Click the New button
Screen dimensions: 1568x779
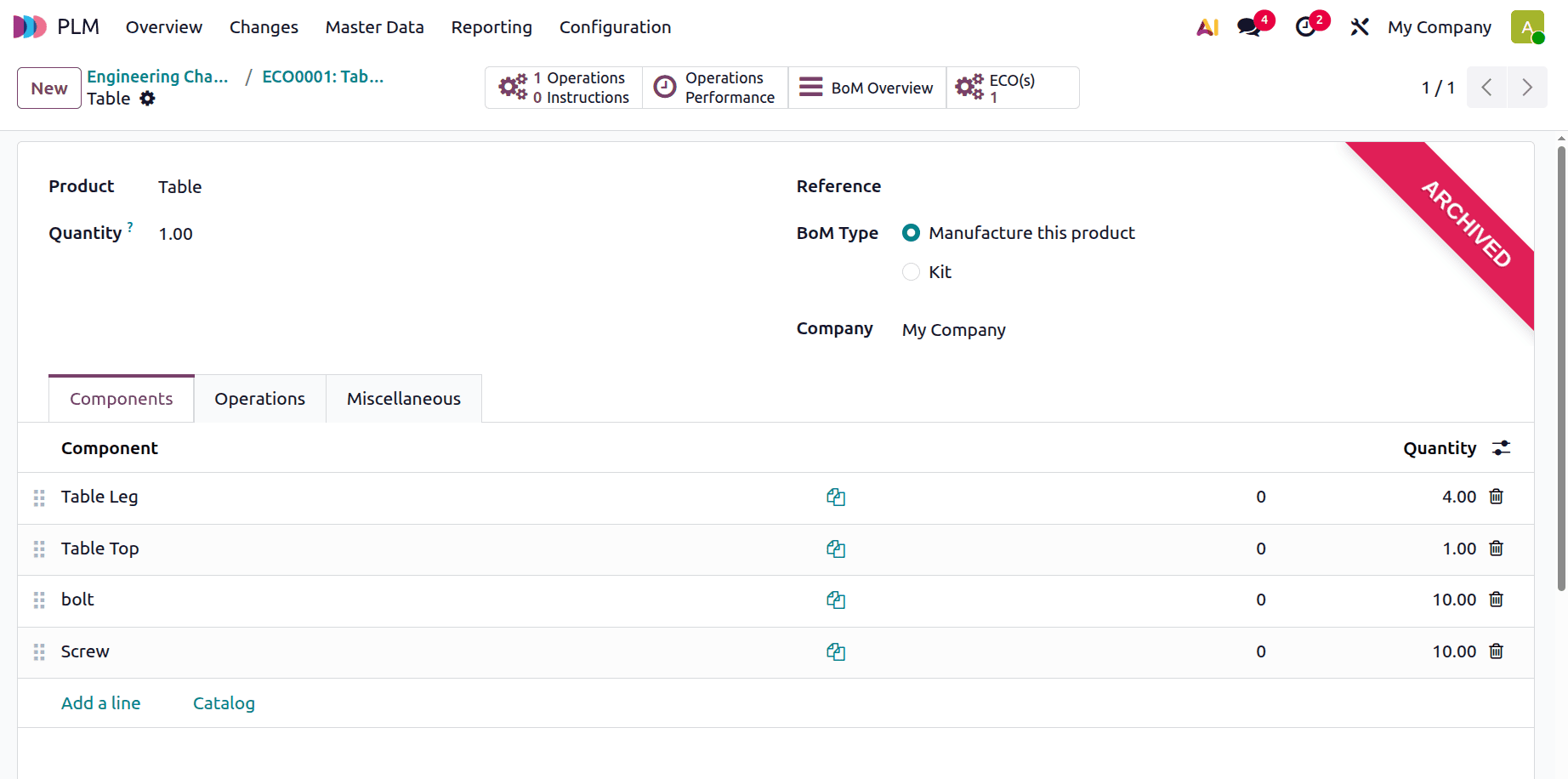pyautogui.click(x=49, y=88)
